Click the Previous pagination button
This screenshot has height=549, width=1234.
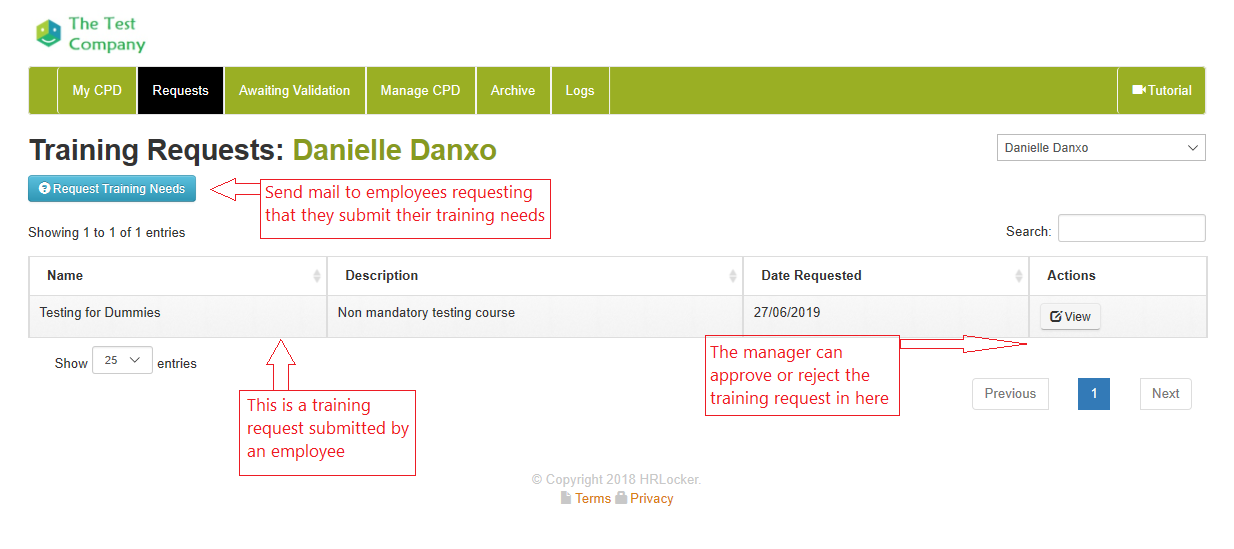1010,394
